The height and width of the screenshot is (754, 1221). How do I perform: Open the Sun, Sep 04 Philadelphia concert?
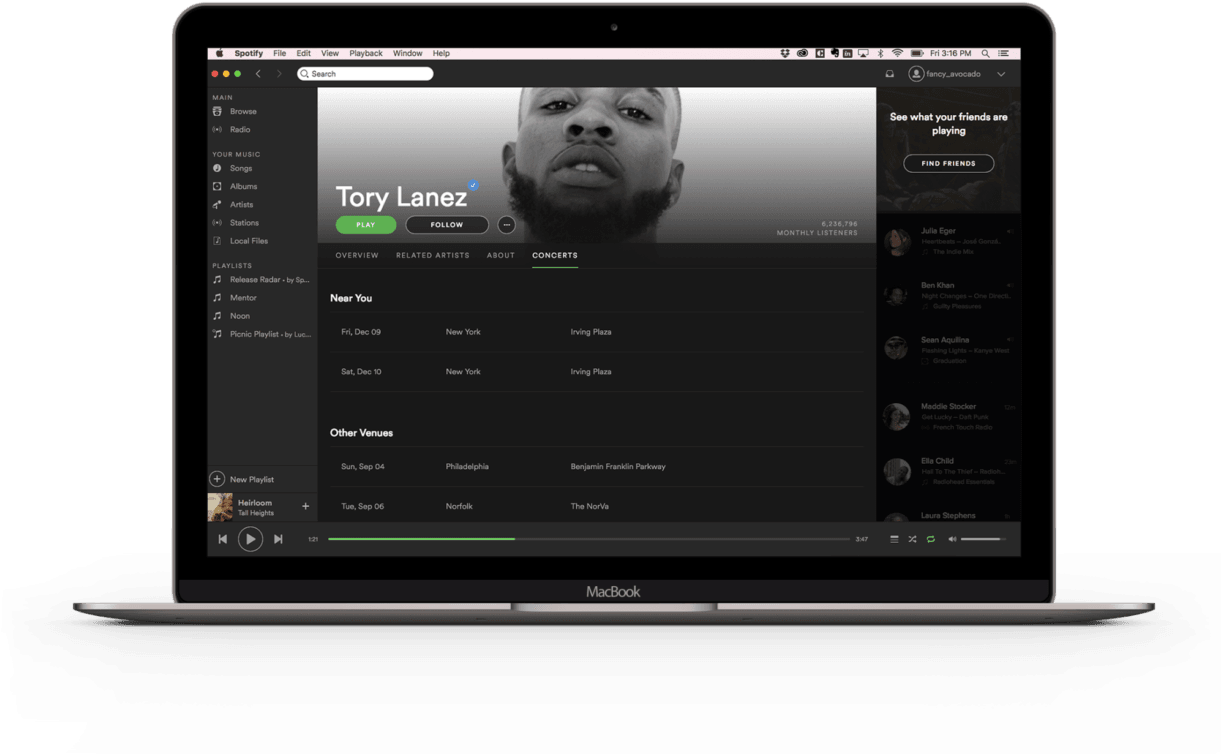tap(596, 466)
